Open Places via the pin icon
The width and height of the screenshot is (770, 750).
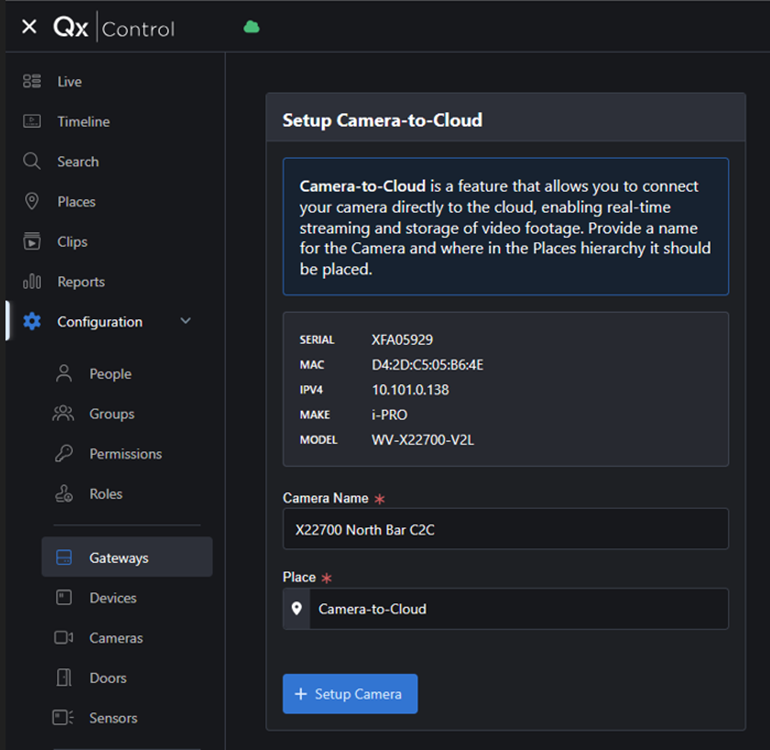(32, 201)
